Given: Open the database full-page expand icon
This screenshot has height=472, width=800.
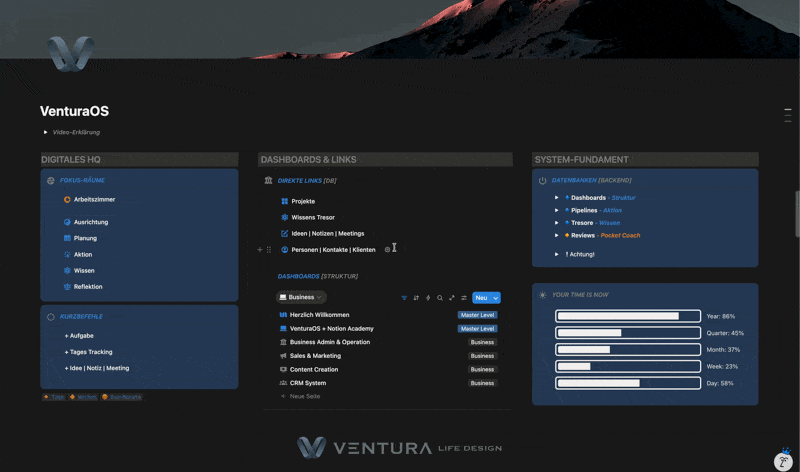Looking at the screenshot, I should 452,298.
